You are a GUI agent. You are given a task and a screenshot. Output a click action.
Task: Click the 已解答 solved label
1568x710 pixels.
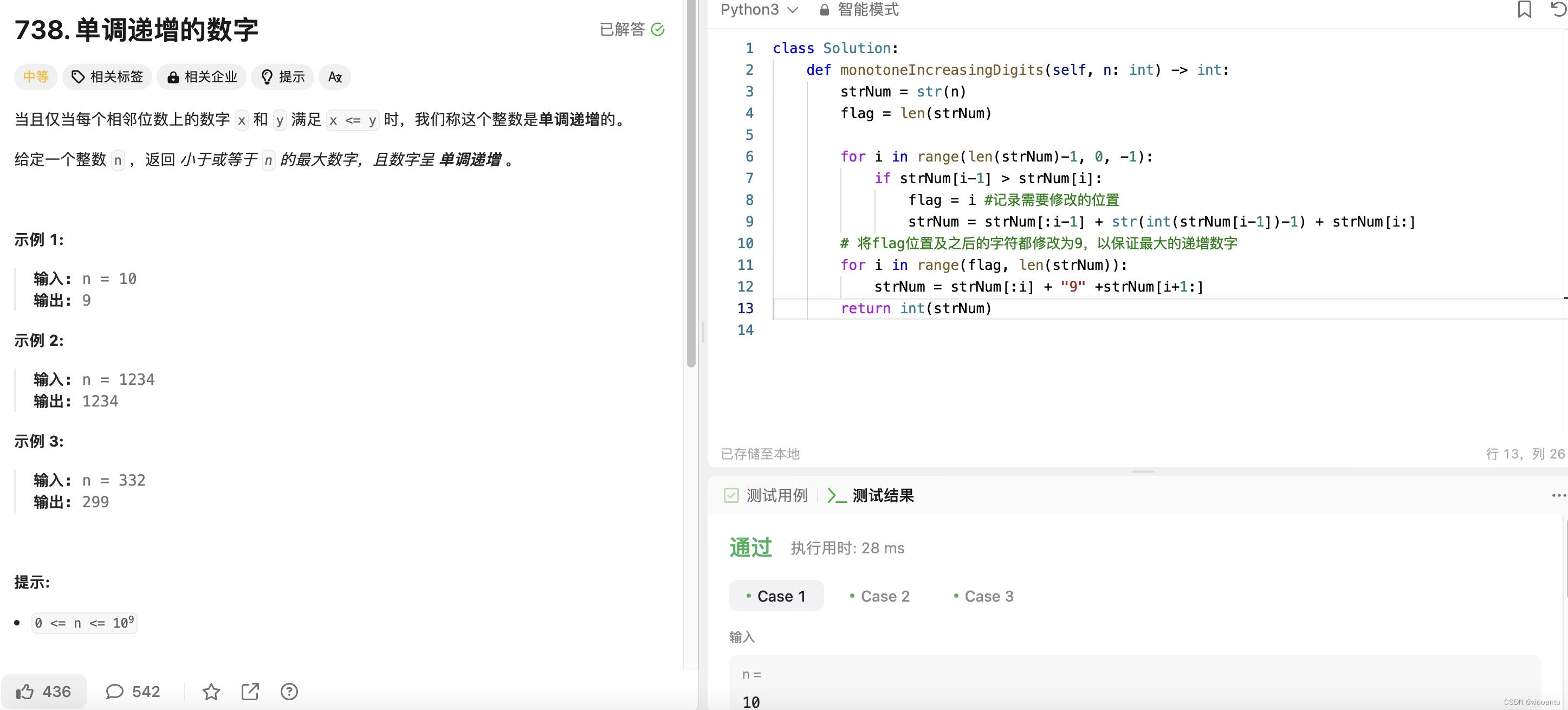point(622,29)
